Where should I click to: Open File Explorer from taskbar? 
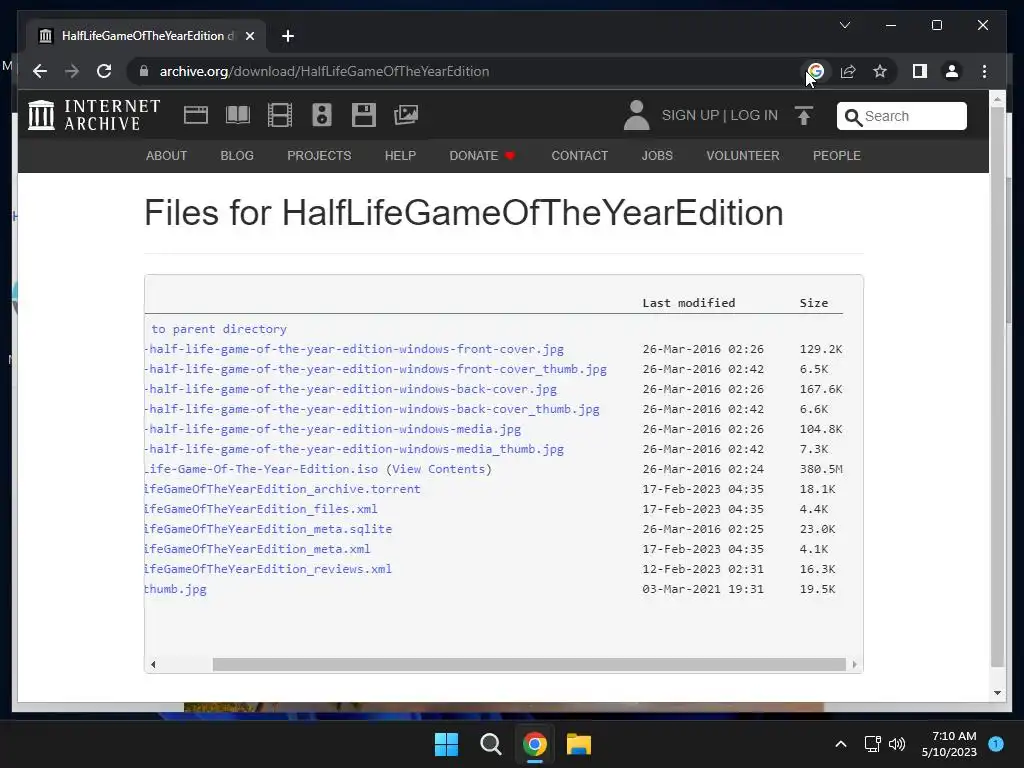click(x=579, y=744)
